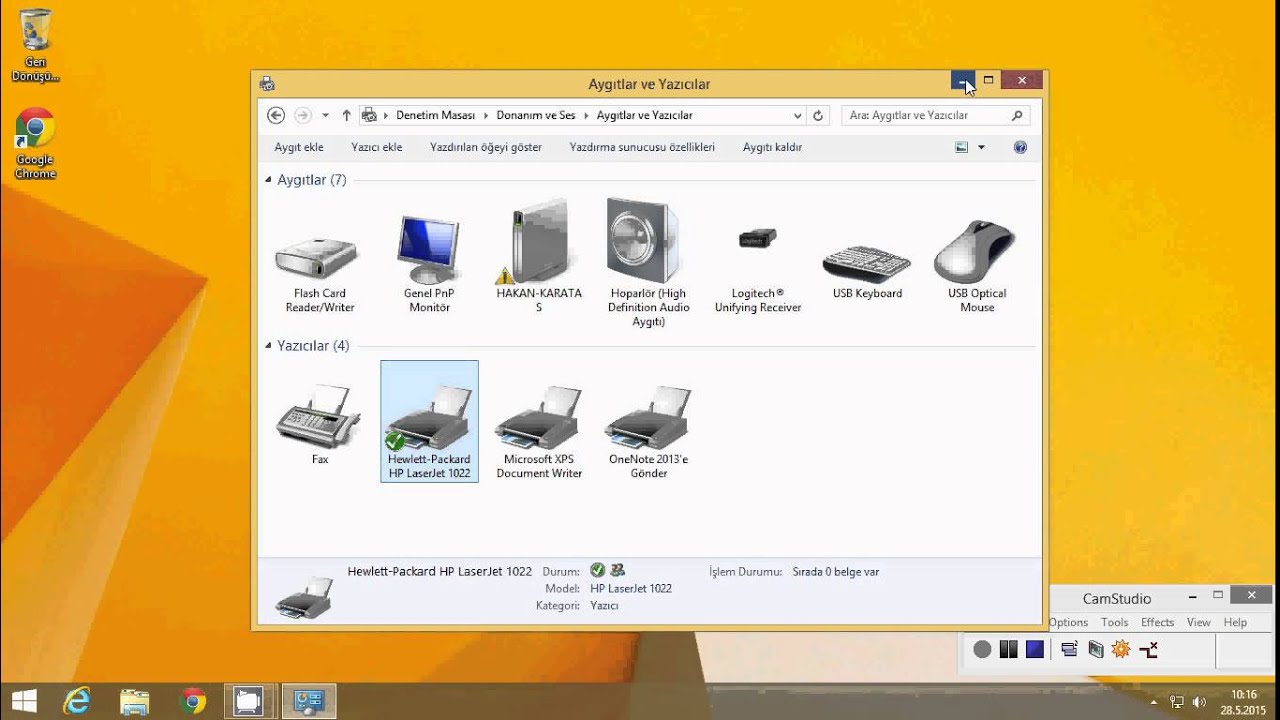Click the CamStudio pause button
The height and width of the screenshot is (720, 1280).
coord(1008,650)
